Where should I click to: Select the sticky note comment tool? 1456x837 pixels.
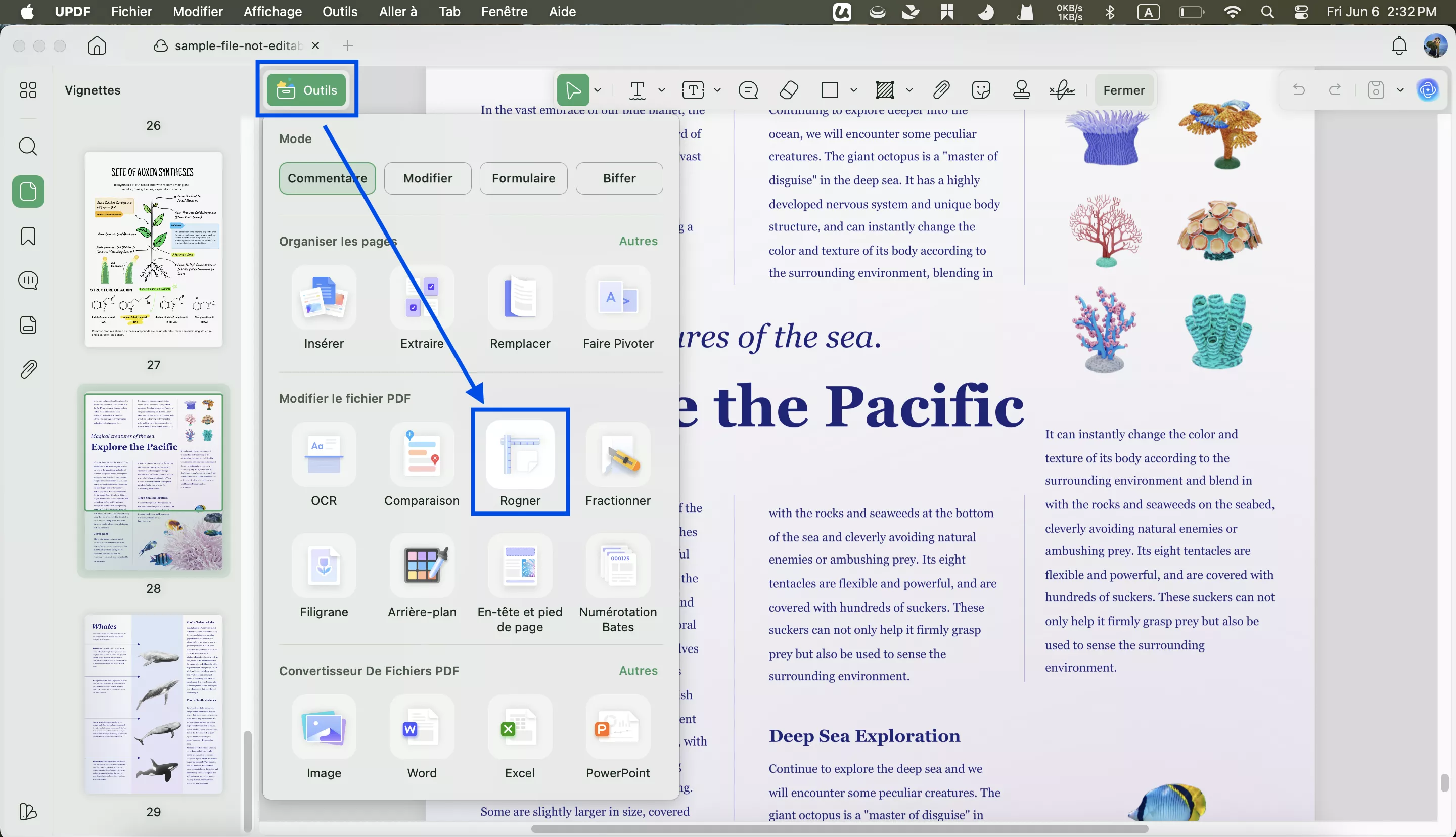point(748,90)
